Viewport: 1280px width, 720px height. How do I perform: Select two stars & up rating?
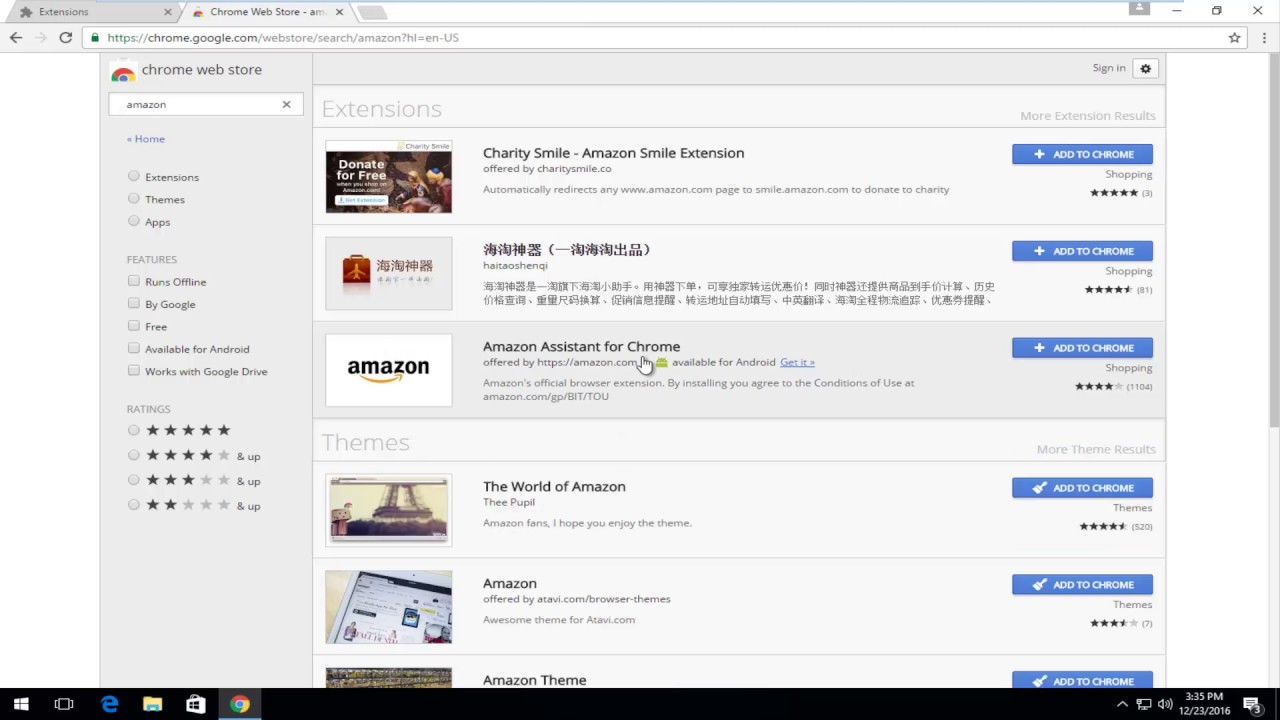[134, 505]
